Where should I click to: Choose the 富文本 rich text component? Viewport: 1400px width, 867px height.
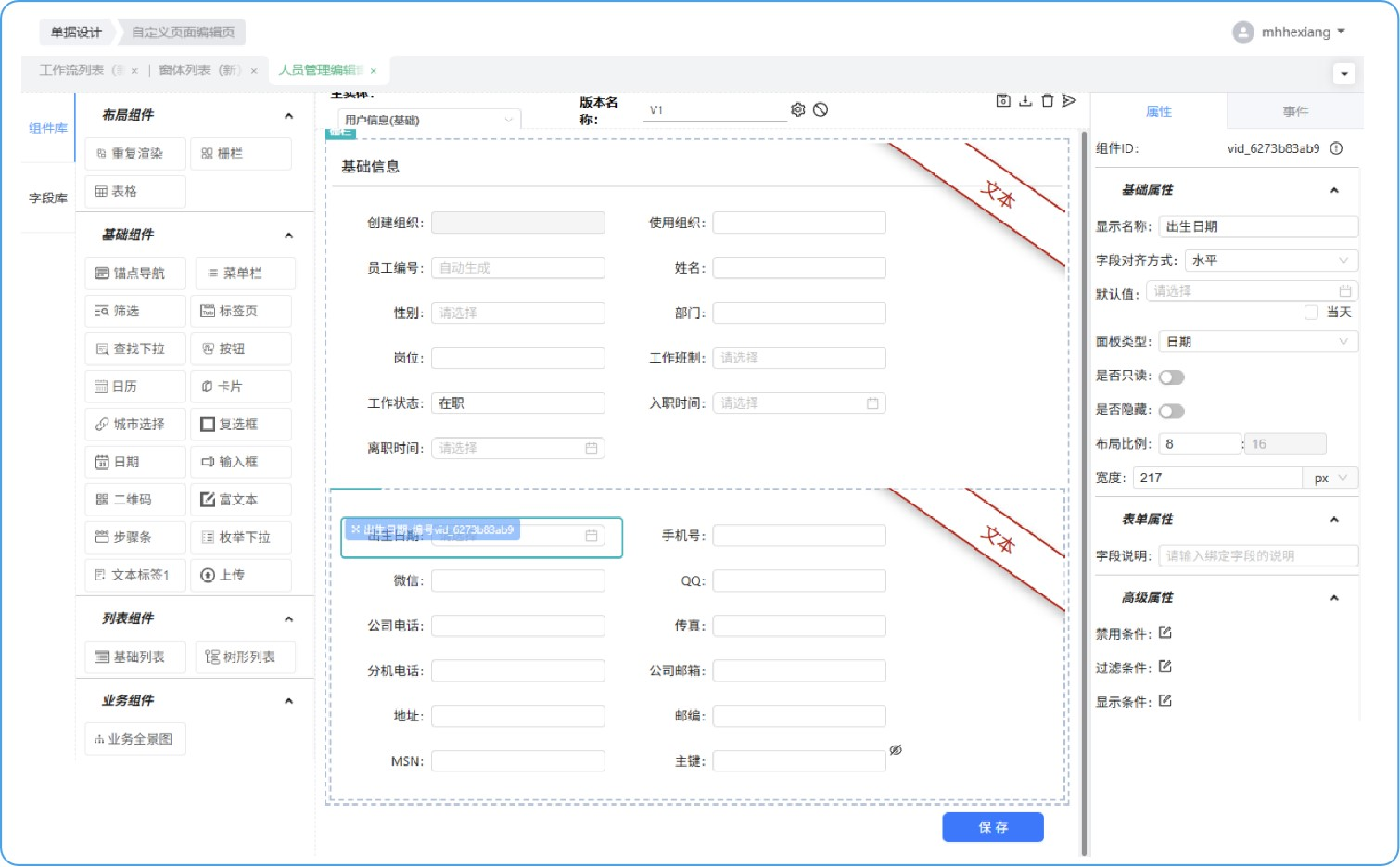point(241,500)
